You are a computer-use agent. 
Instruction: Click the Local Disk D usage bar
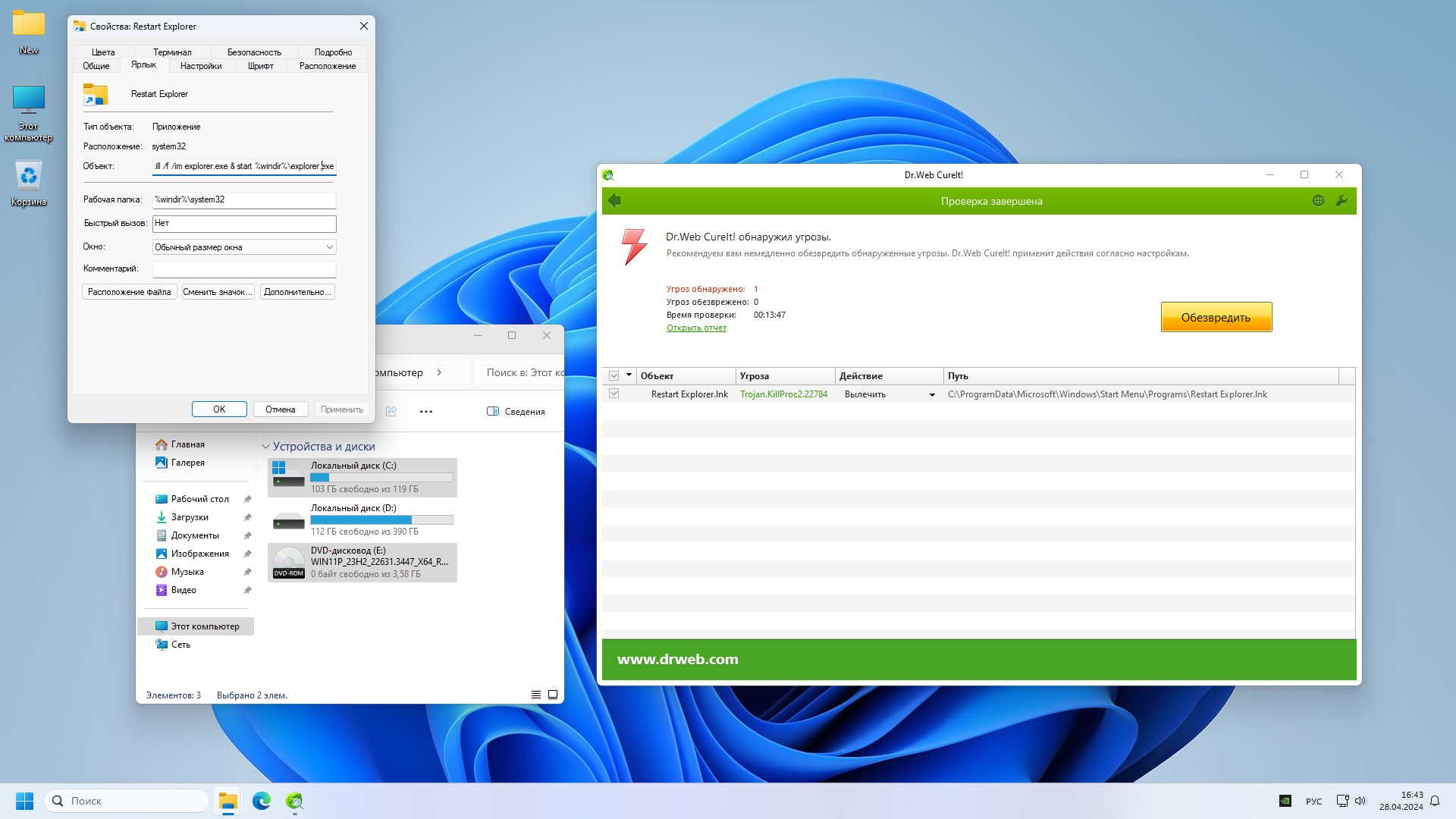[381, 520]
